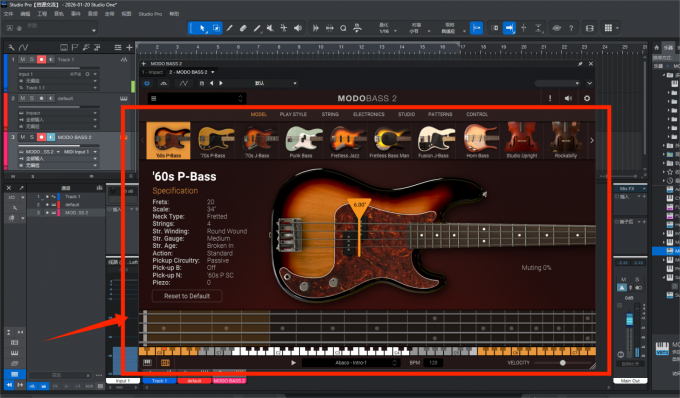Open grid view options dropdown arrow

click(x=617, y=28)
